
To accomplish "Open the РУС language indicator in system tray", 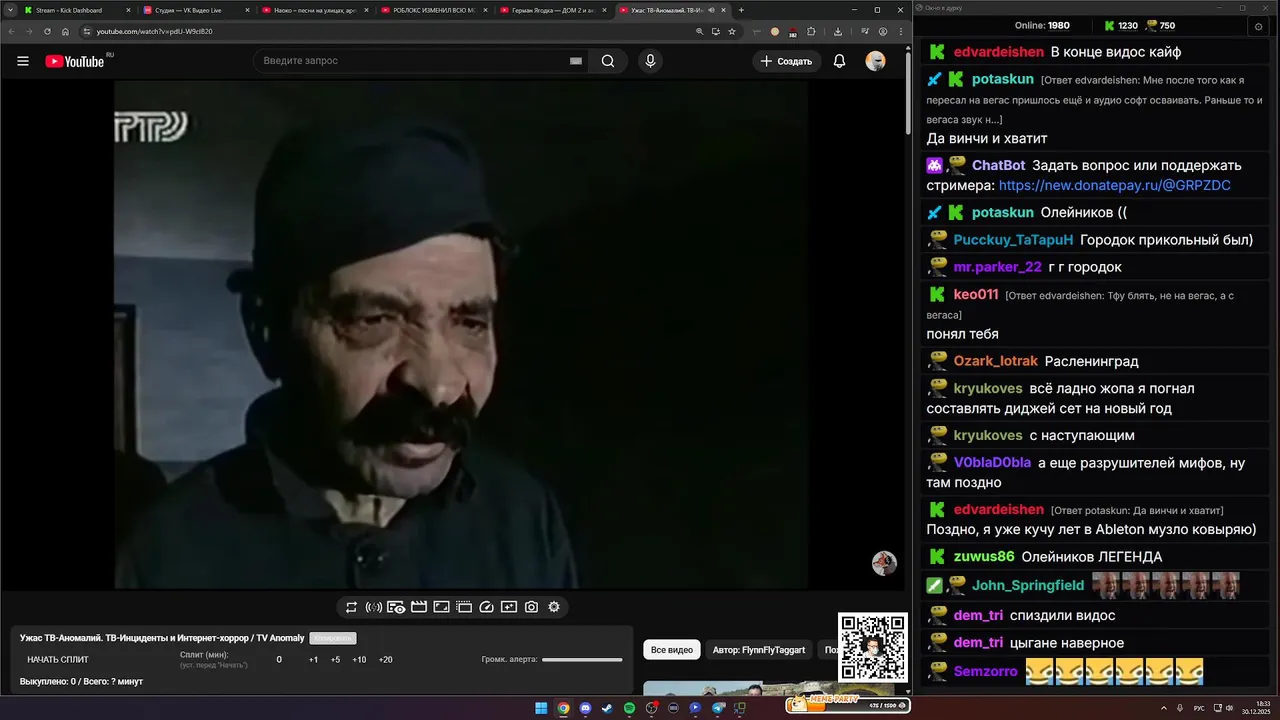I will coord(1200,708).
